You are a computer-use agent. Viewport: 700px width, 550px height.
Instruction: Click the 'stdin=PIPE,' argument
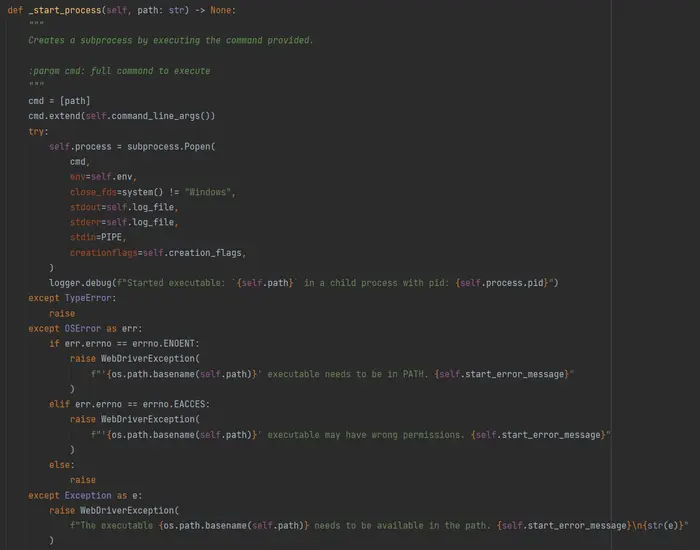(98, 238)
